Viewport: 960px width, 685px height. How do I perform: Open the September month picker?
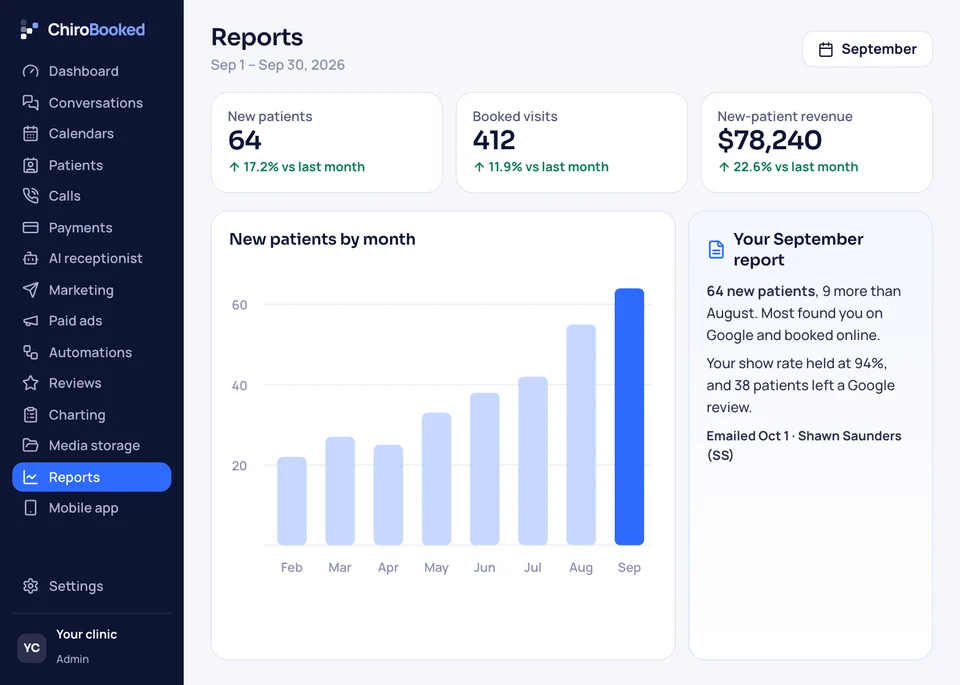pyautogui.click(x=867, y=49)
